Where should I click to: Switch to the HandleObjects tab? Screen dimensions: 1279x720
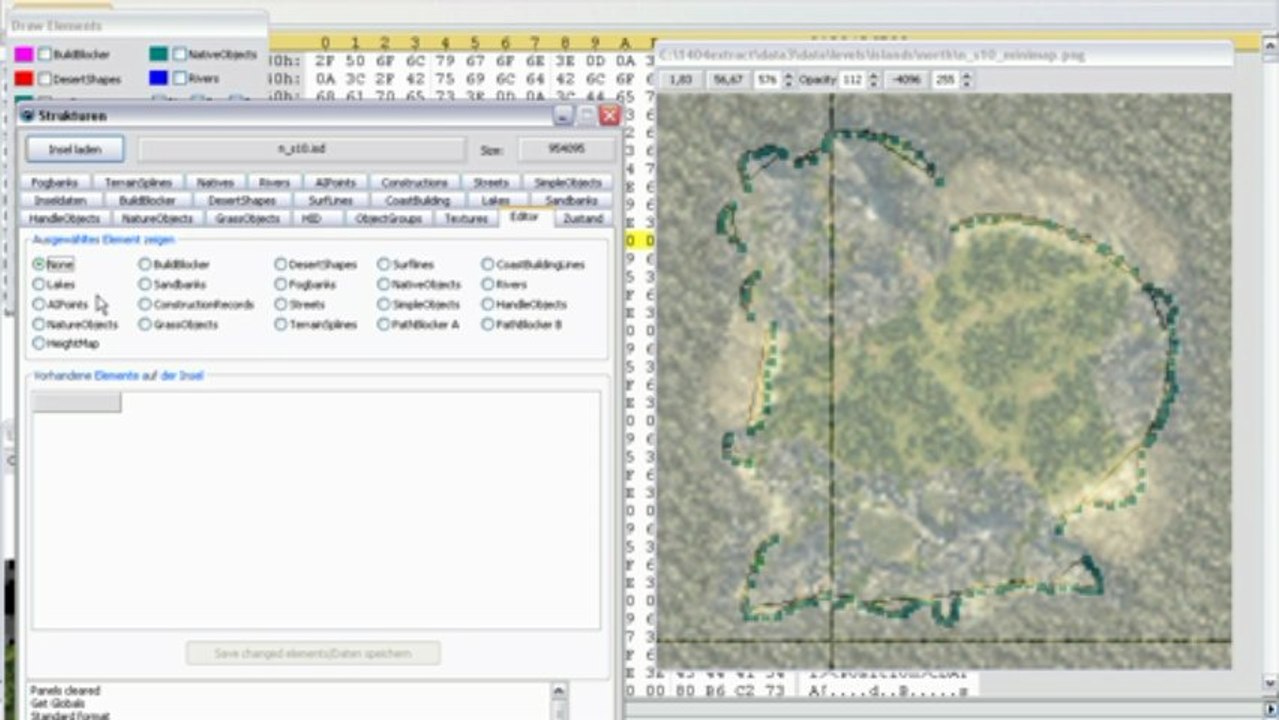64,218
